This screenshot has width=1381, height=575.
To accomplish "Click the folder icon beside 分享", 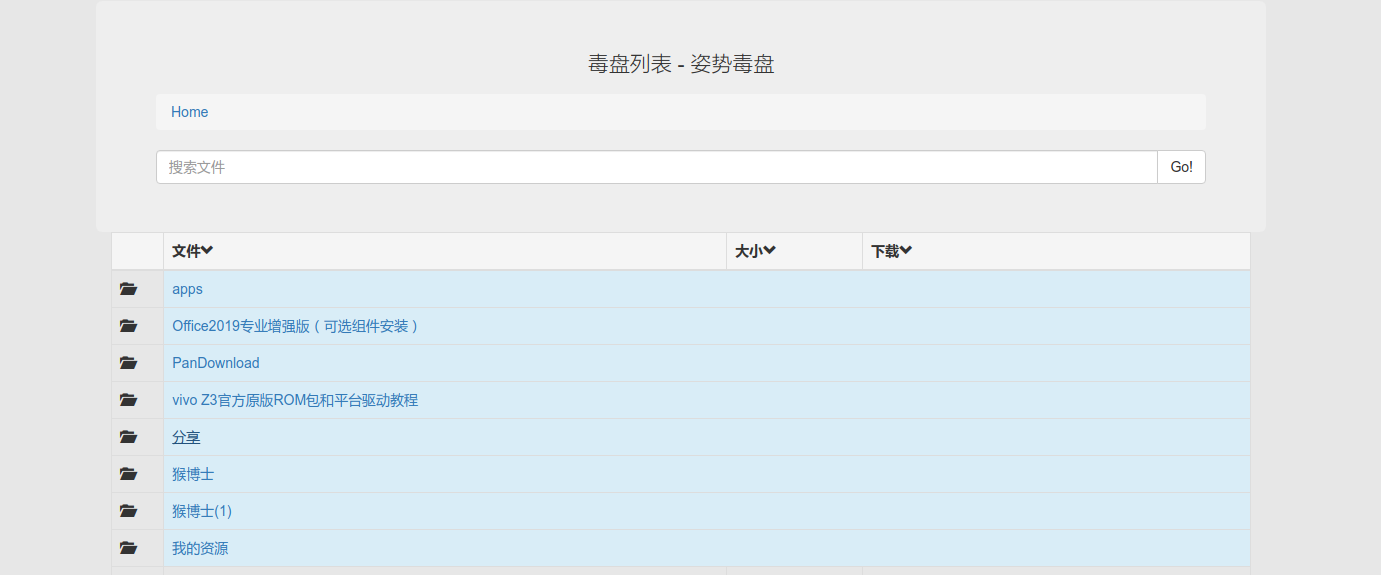I will [128, 437].
